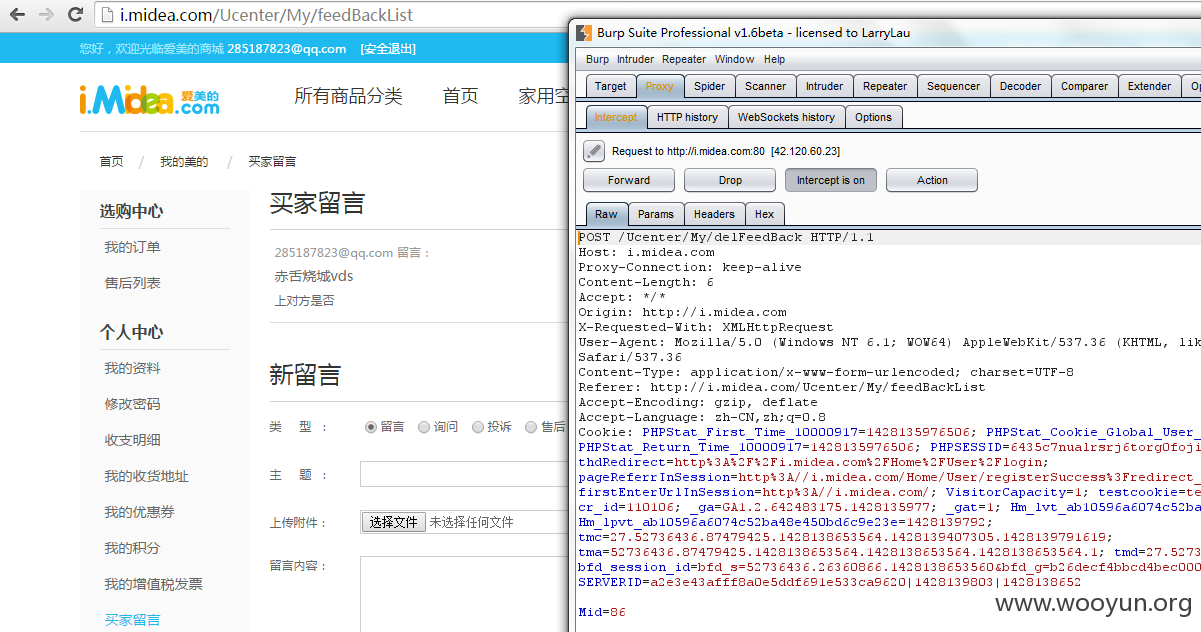Click the 主题 subject input field
The height and width of the screenshot is (632, 1201).
[464, 474]
